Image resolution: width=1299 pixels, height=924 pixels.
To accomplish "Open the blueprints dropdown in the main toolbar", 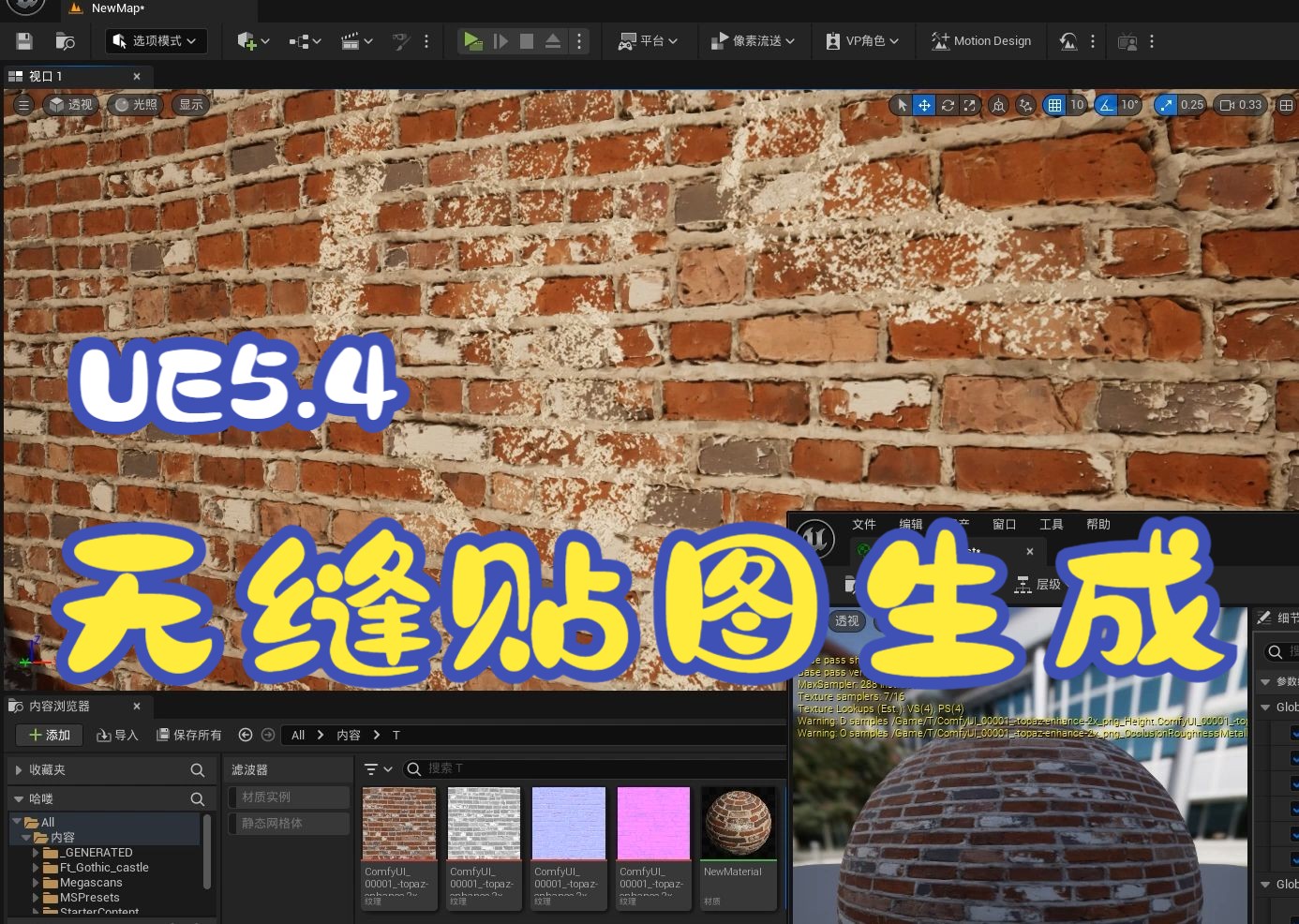I will tap(305, 41).
